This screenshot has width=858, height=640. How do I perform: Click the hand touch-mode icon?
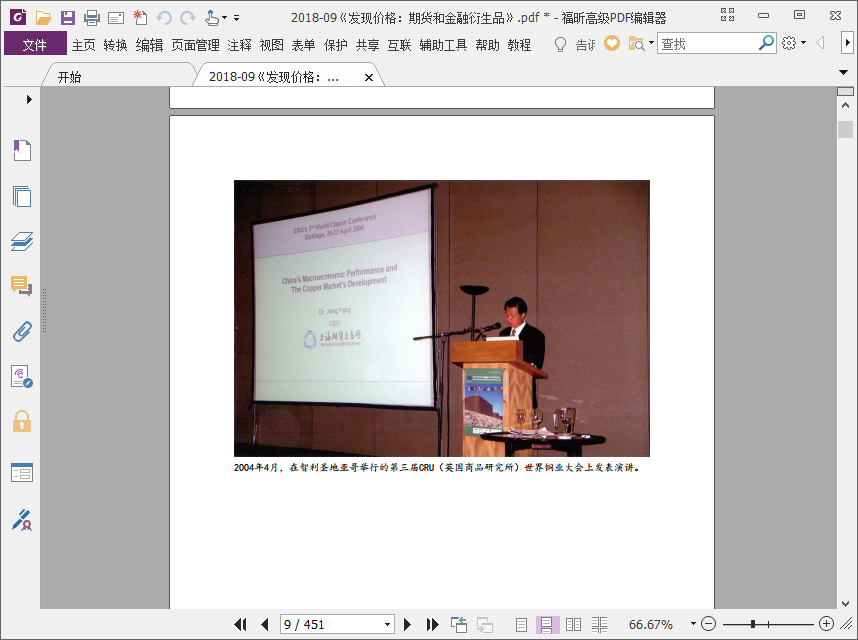[x=212, y=18]
